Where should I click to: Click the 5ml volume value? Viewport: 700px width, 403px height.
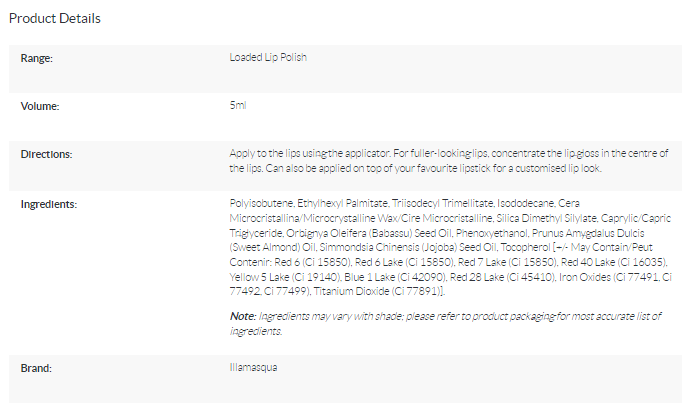tap(237, 105)
